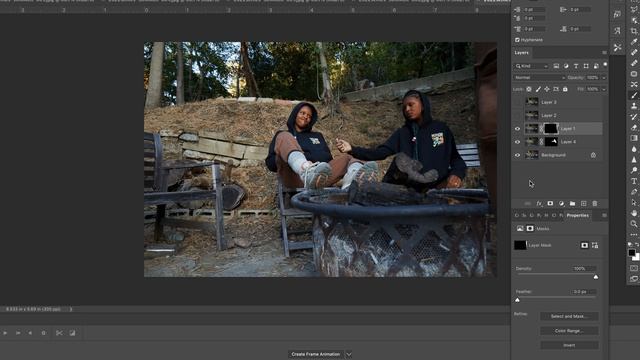Click the timeline play button
640x360 pixels.
pos(5,333)
